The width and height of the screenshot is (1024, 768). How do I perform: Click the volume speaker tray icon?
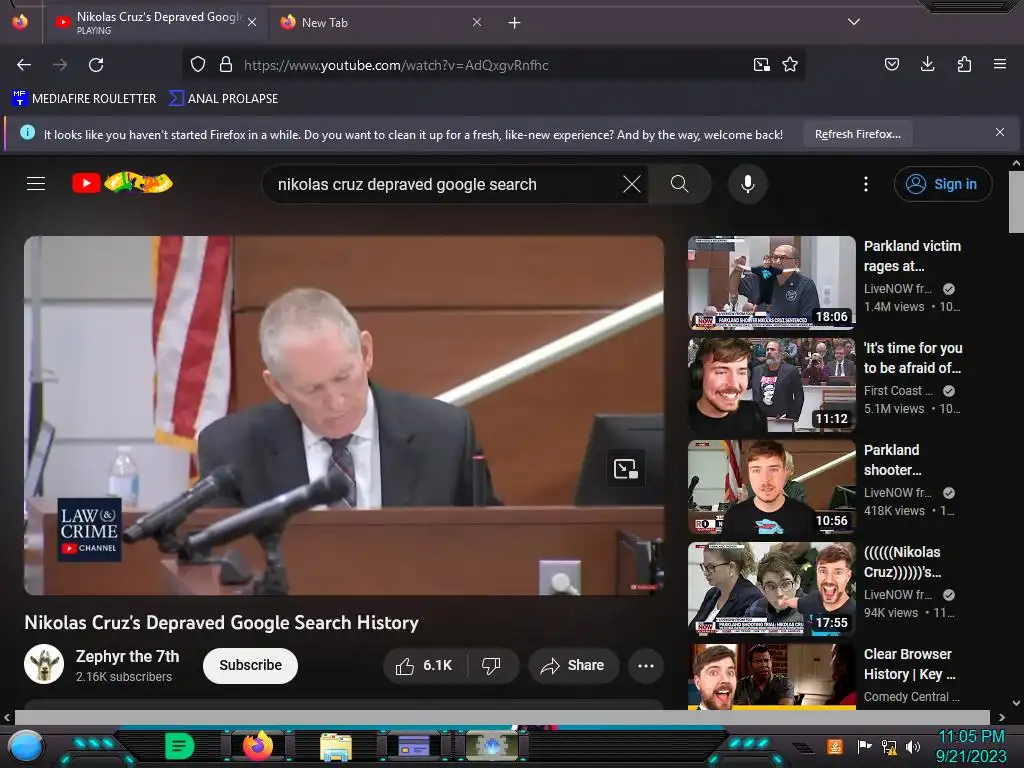tap(913, 746)
